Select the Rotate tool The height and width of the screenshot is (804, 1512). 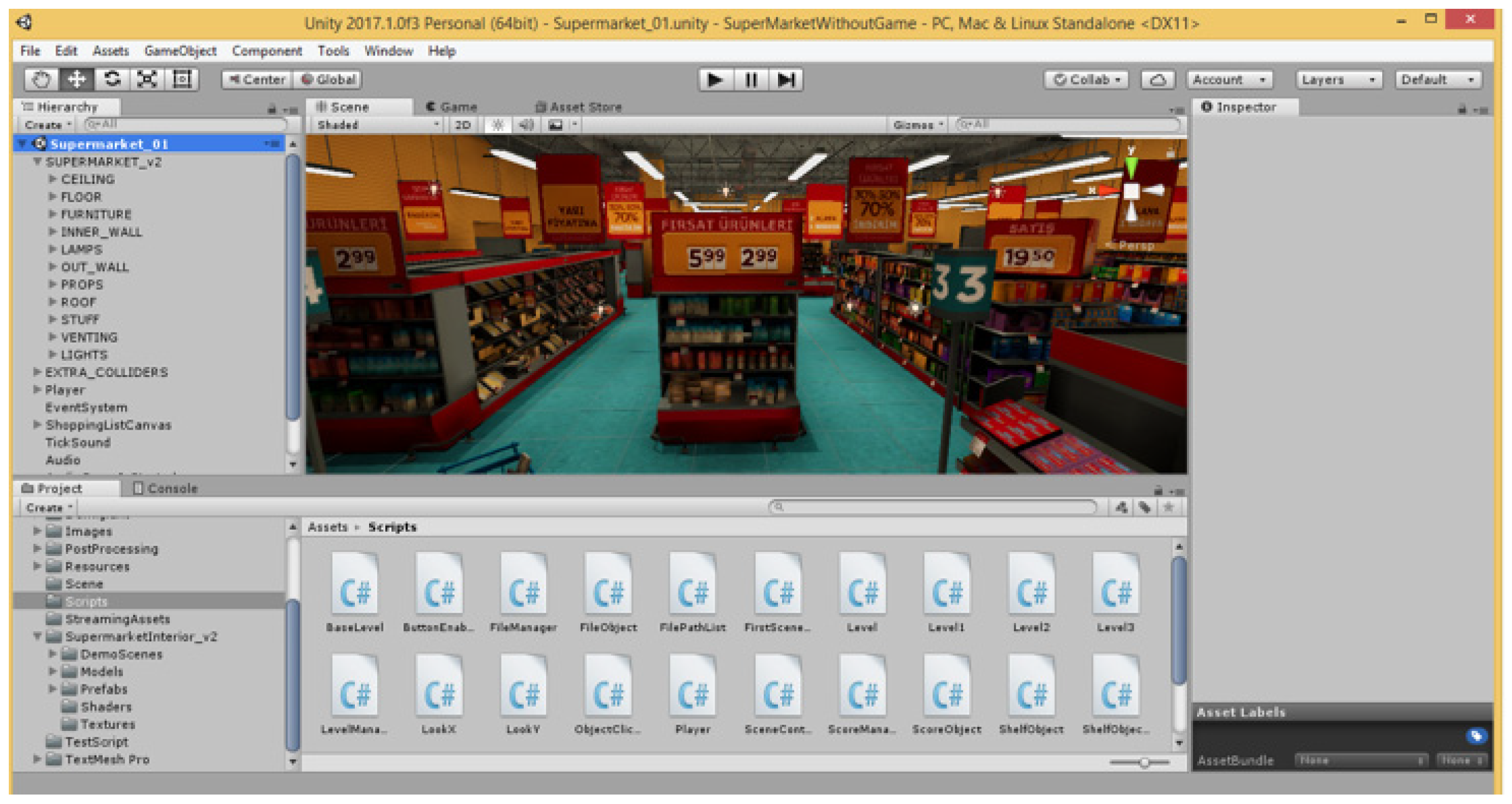pyautogui.click(x=112, y=80)
